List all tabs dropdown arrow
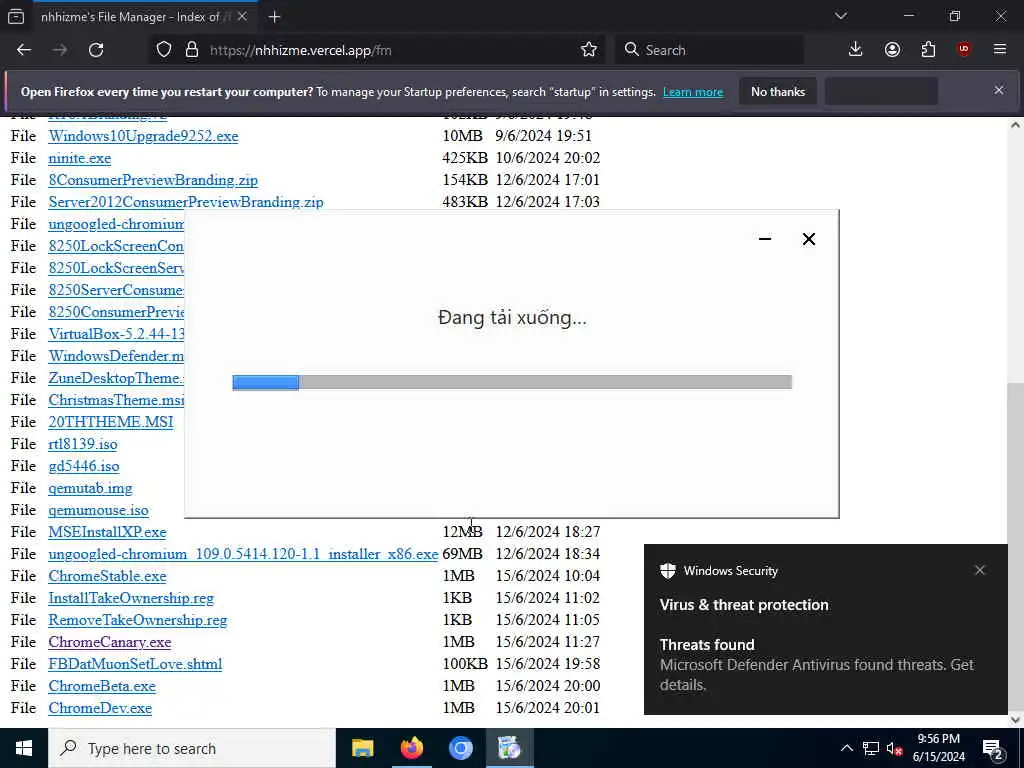The width and height of the screenshot is (1024, 768). 841,16
